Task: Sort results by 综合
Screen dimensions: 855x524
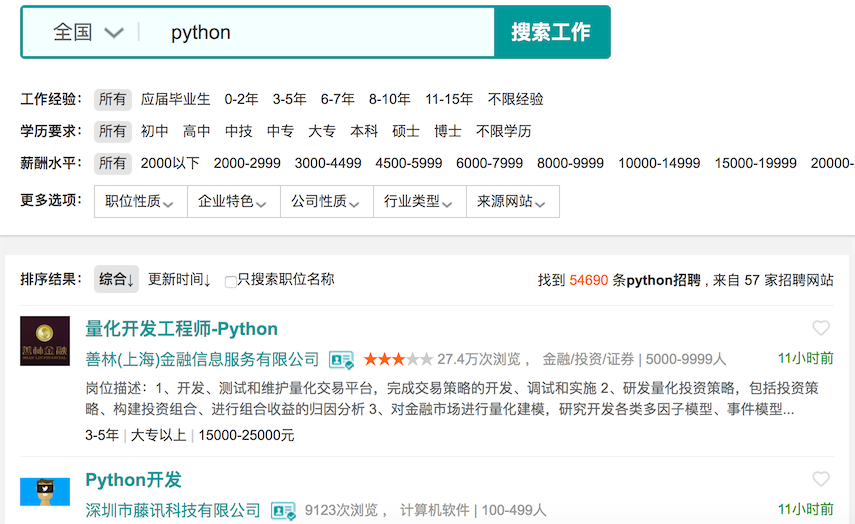Action: click(116, 280)
